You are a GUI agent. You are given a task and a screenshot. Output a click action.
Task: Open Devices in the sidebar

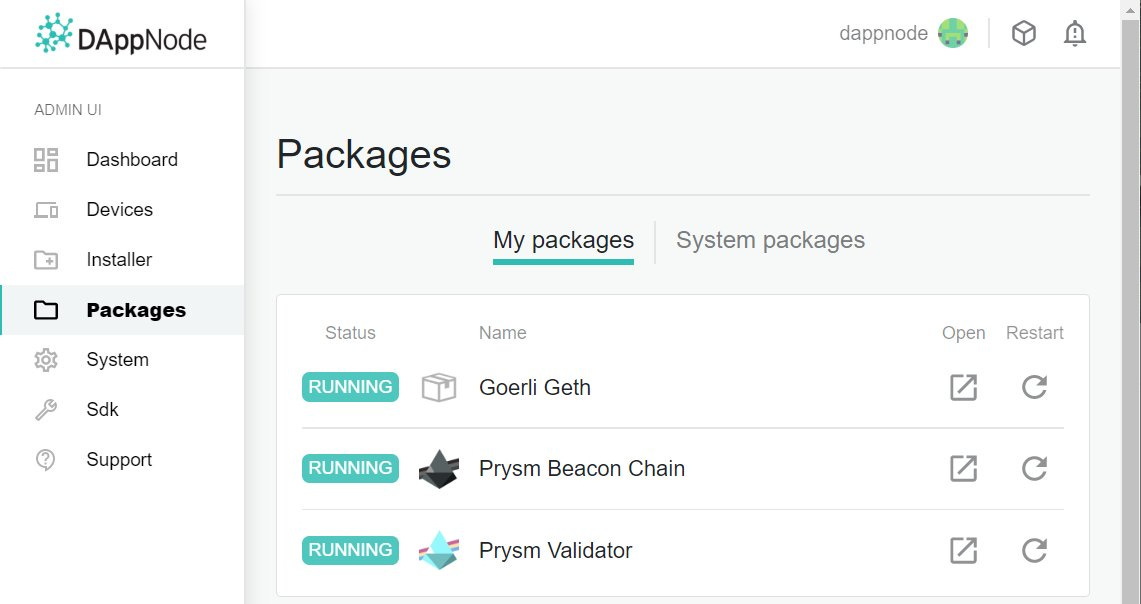pyautogui.click(x=122, y=210)
